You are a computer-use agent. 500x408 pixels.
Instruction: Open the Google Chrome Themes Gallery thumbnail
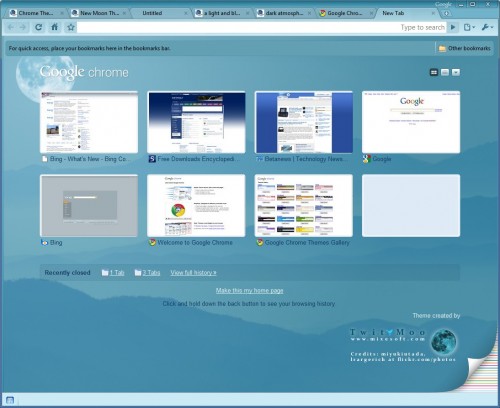(304, 206)
